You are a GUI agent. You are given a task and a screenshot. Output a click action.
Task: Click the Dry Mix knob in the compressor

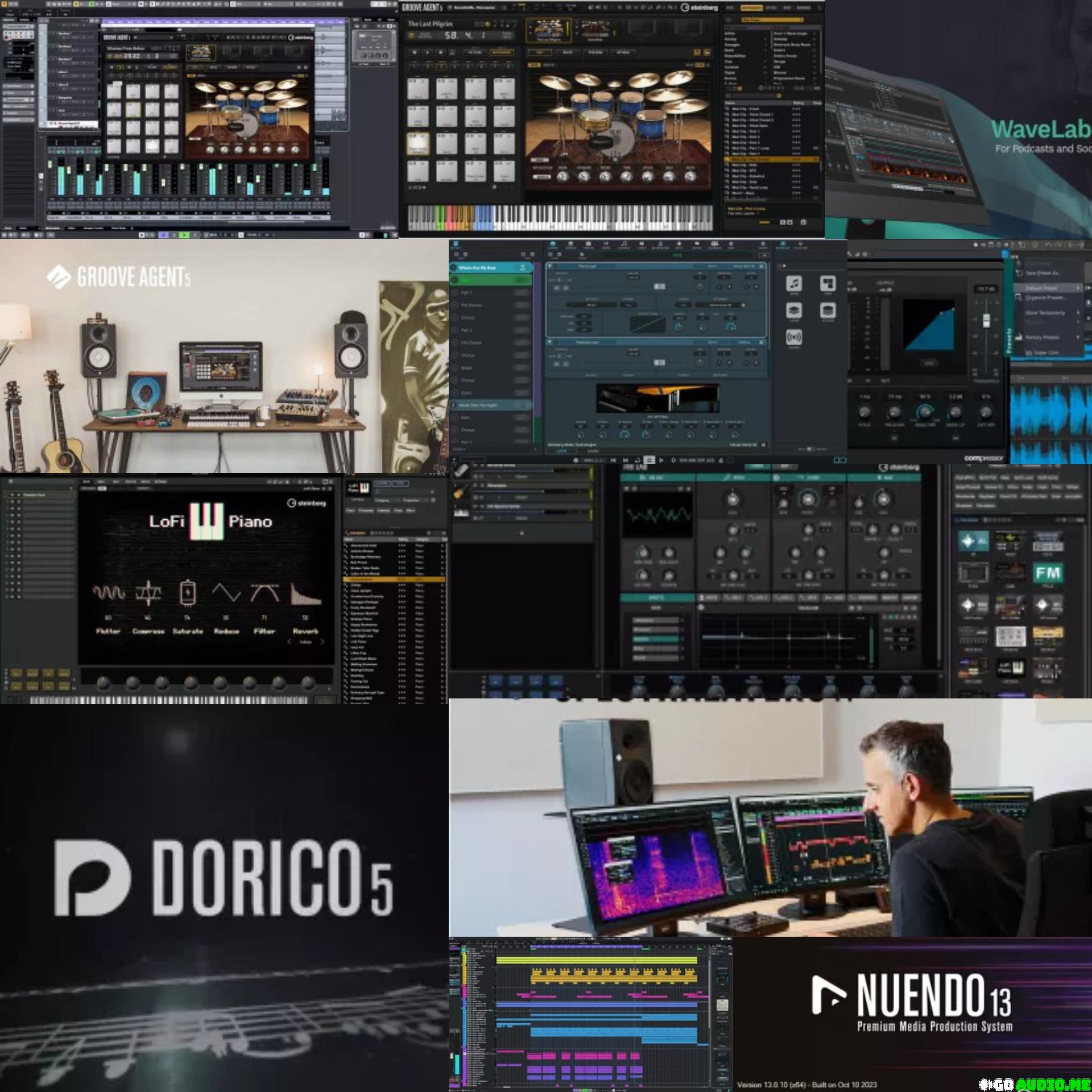986,412
